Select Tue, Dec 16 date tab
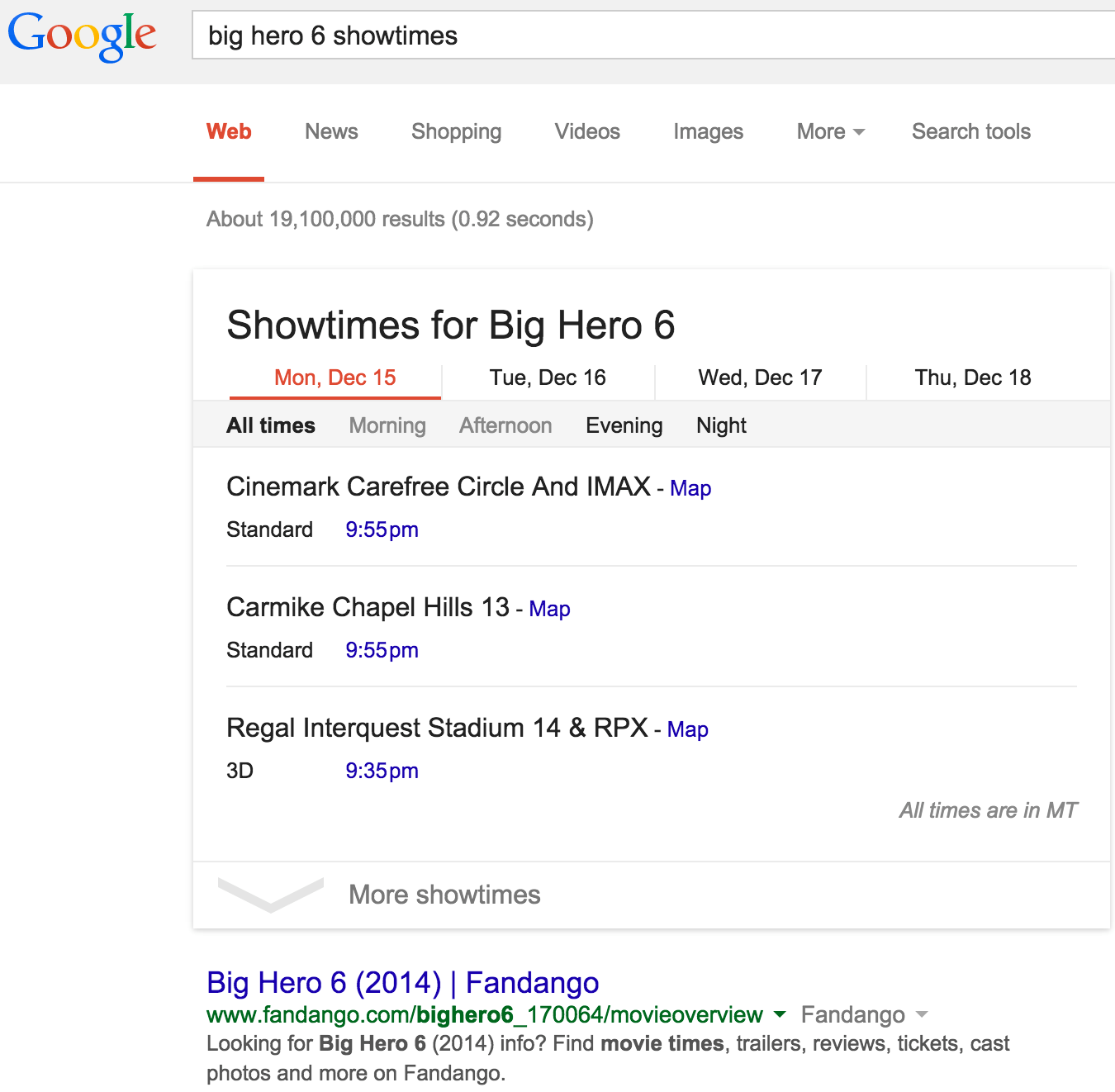This screenshot has width=1115, height=1092. click(548, 377)
